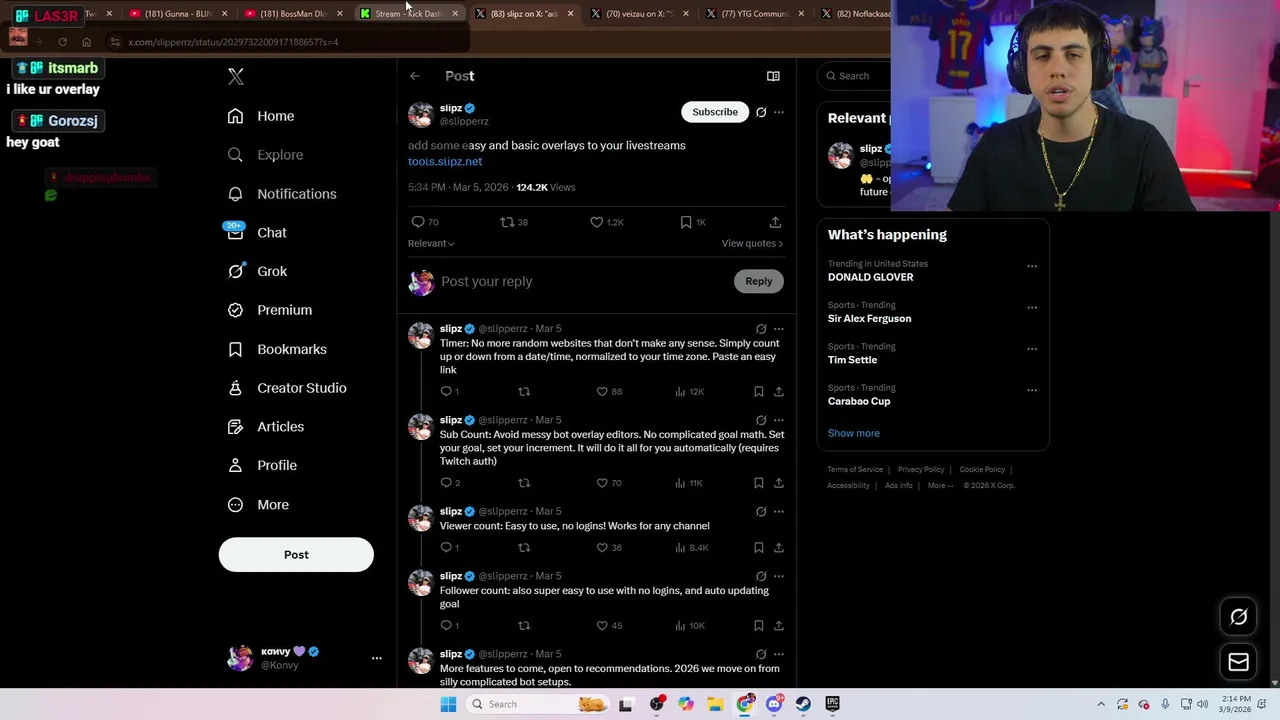This screenshot has height=720, width=1280.
Task: Open Bookmarks in X sidebar
Action: [277, 349]
